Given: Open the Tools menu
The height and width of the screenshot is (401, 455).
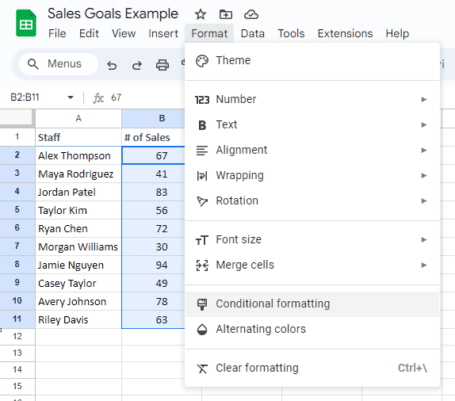Looking at the screenshot, I should [291, 33].
